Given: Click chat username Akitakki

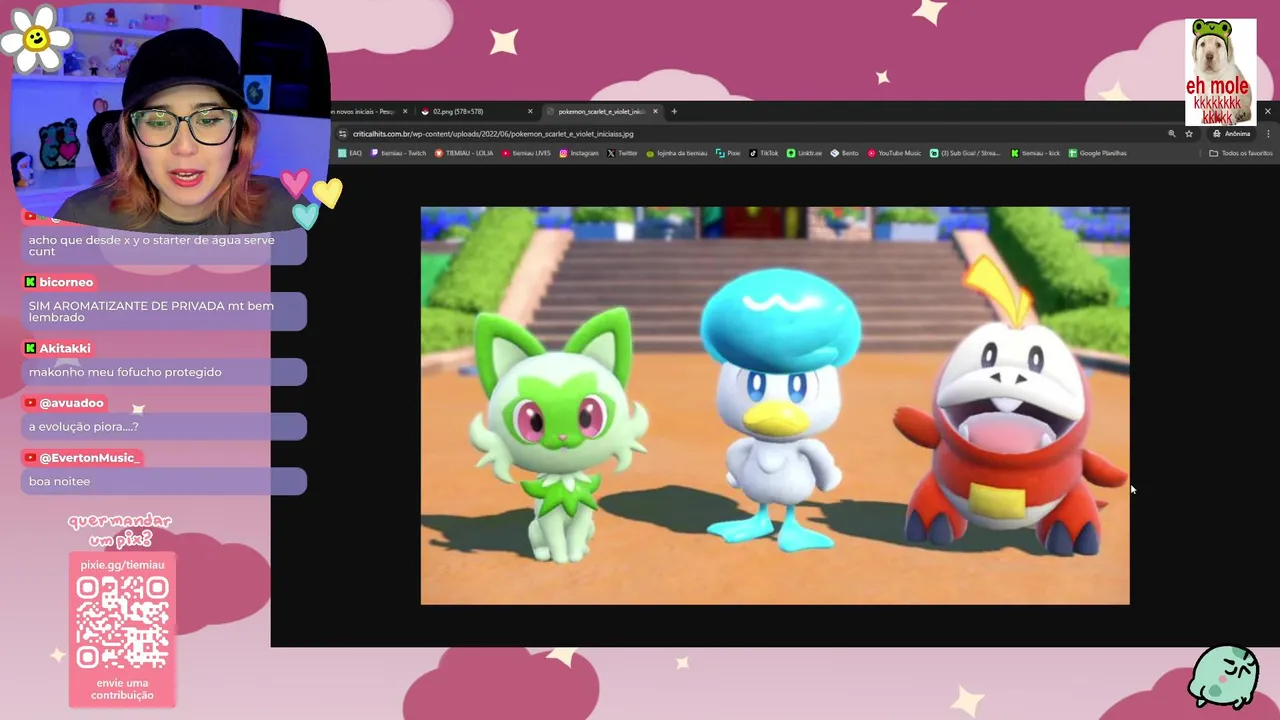Looking at the screenshot, I should (x=65, y=348).
